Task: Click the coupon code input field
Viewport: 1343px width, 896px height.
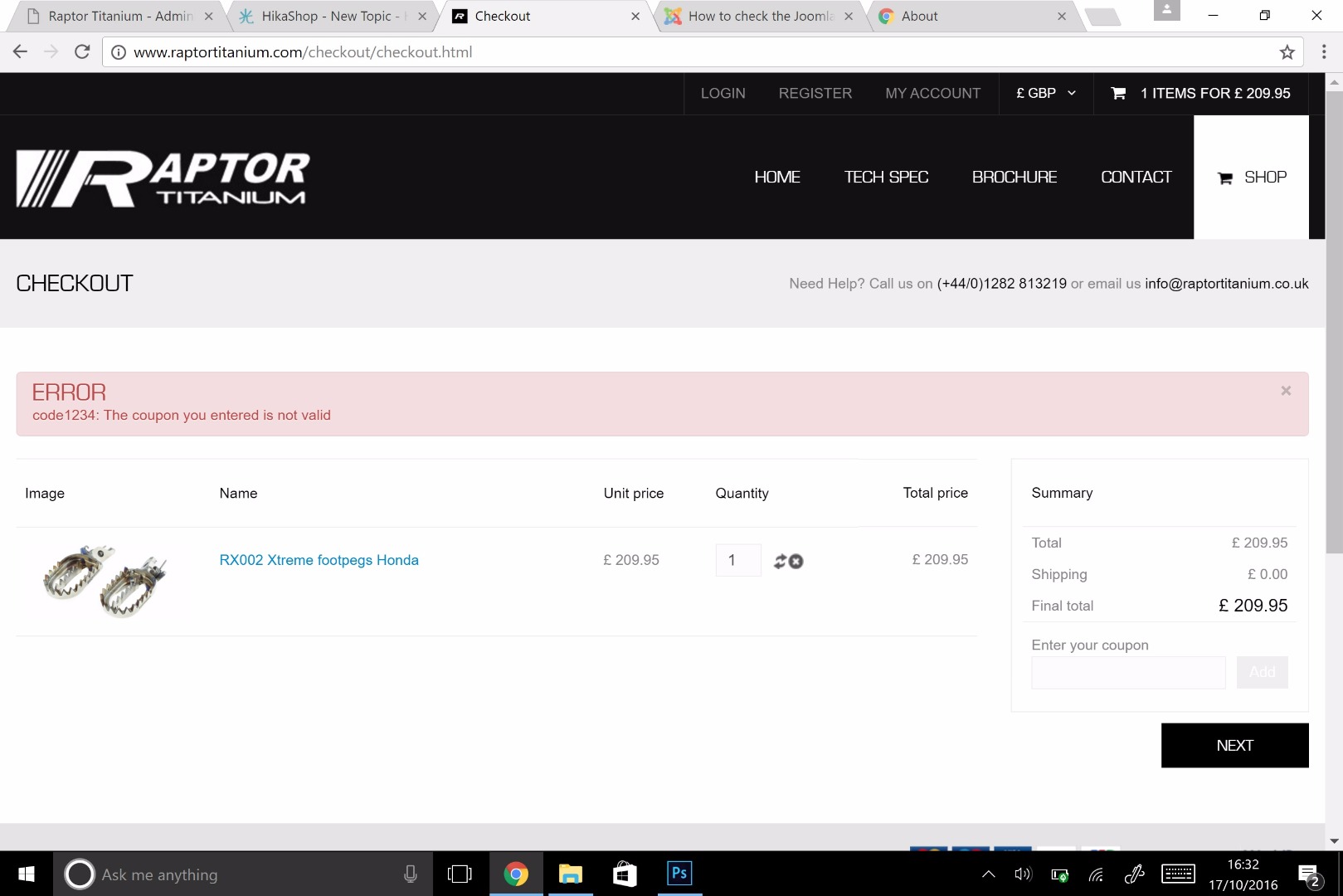Action: coord(1128,672)
